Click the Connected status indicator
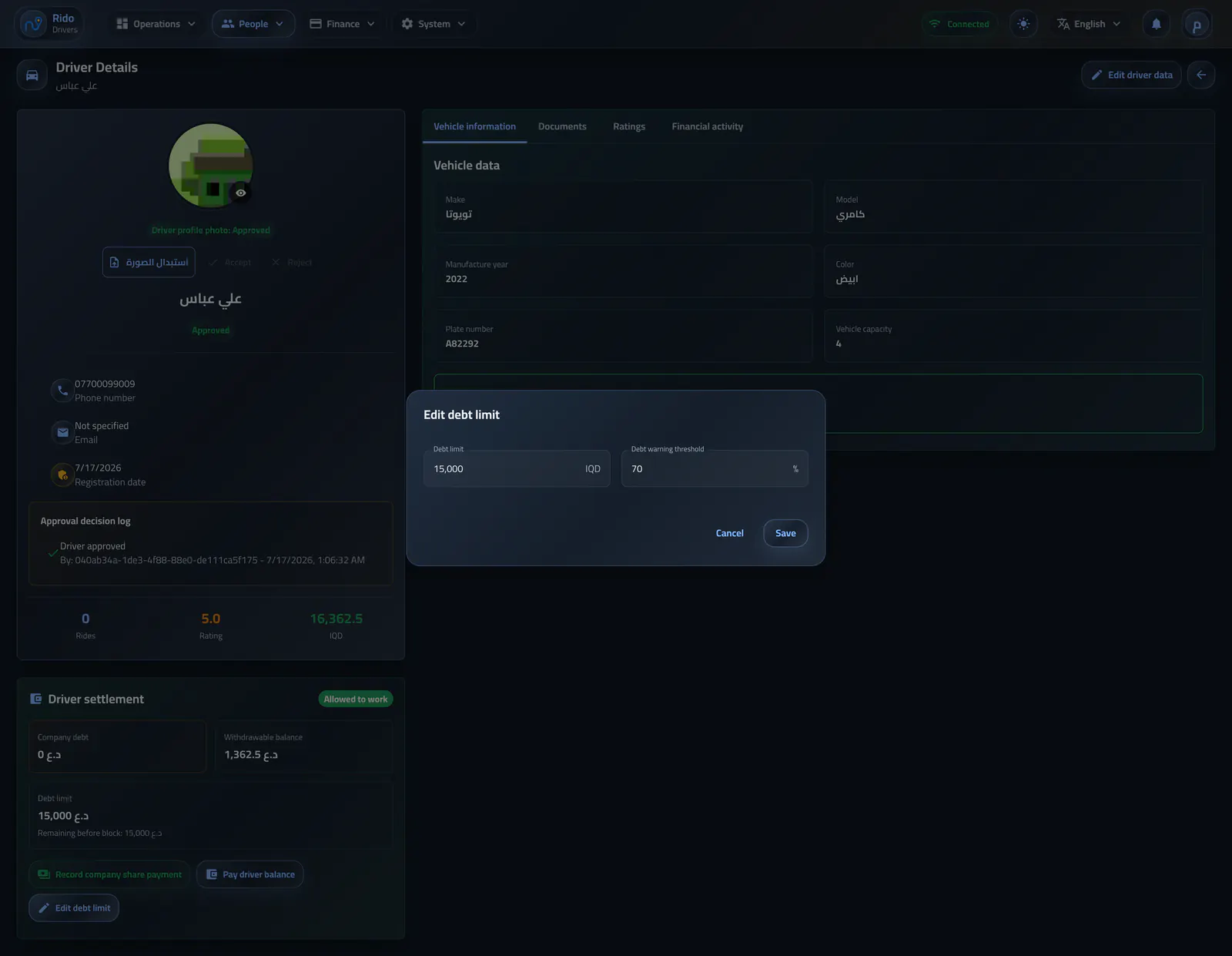 [x=959, y=24]
